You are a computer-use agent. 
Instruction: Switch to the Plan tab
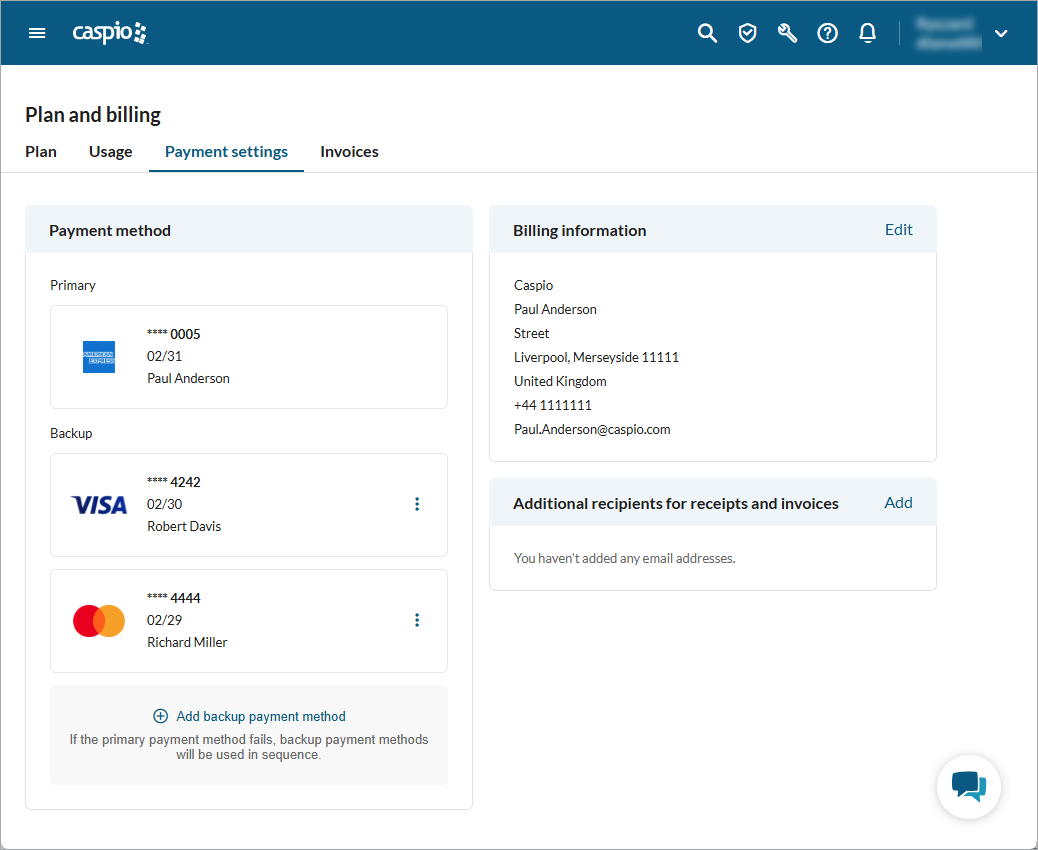click(40, 151)
